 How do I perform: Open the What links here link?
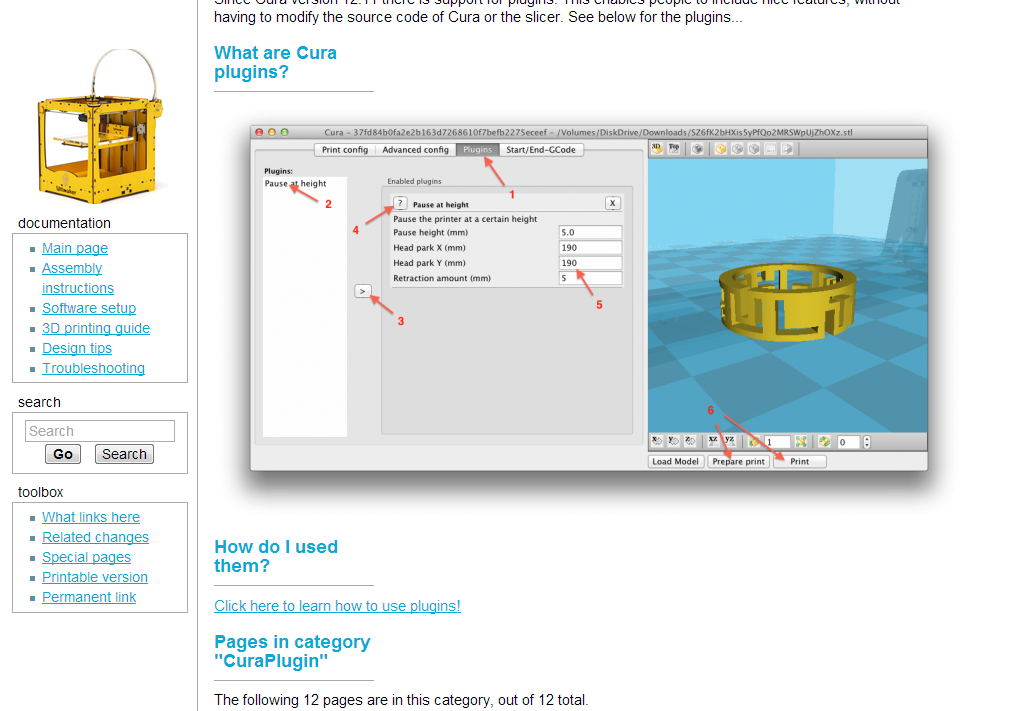[91, 517]
